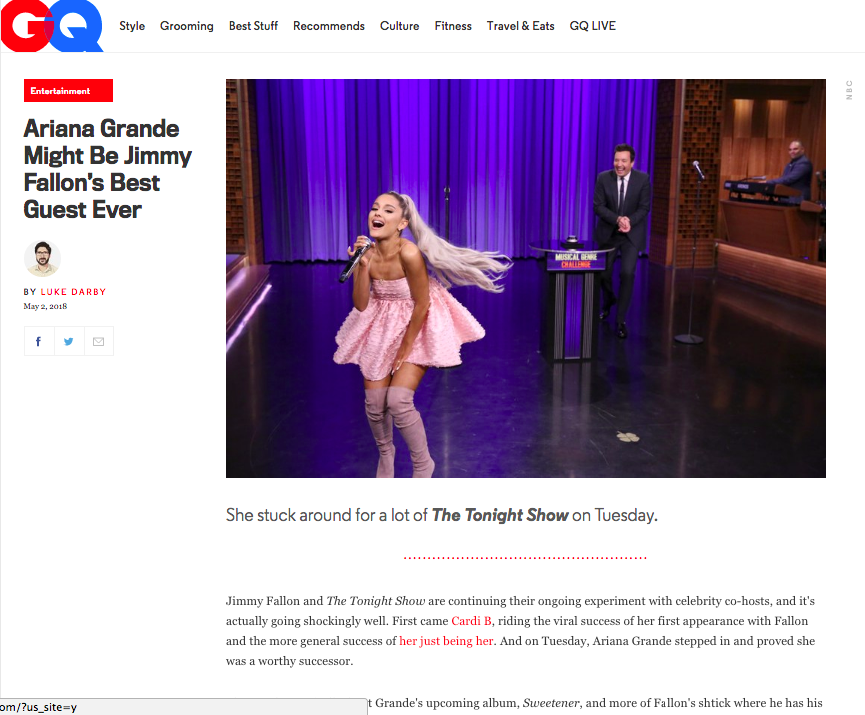Open the Cardi B link
This screenshot has width=865, height=715.
(x=471, y=621)
